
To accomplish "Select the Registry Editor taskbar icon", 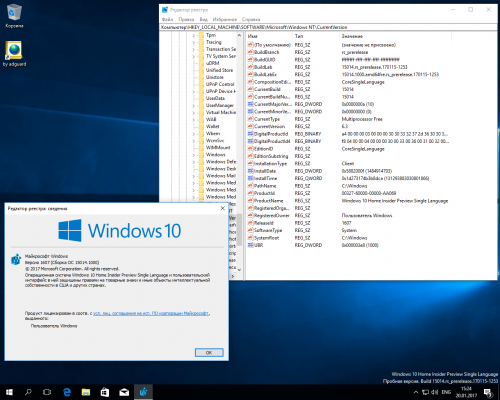I will 143,392.
